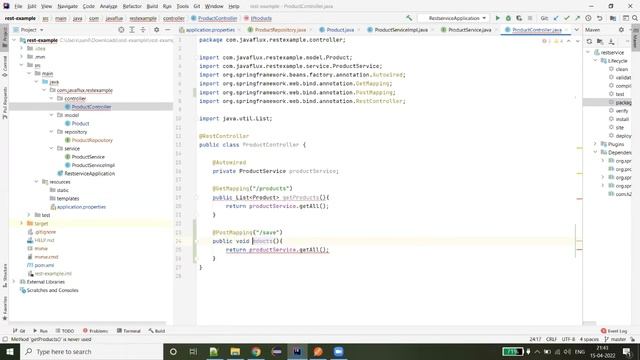
Task: Start debugging with the bug icon
Action: [x=508, y=18]
